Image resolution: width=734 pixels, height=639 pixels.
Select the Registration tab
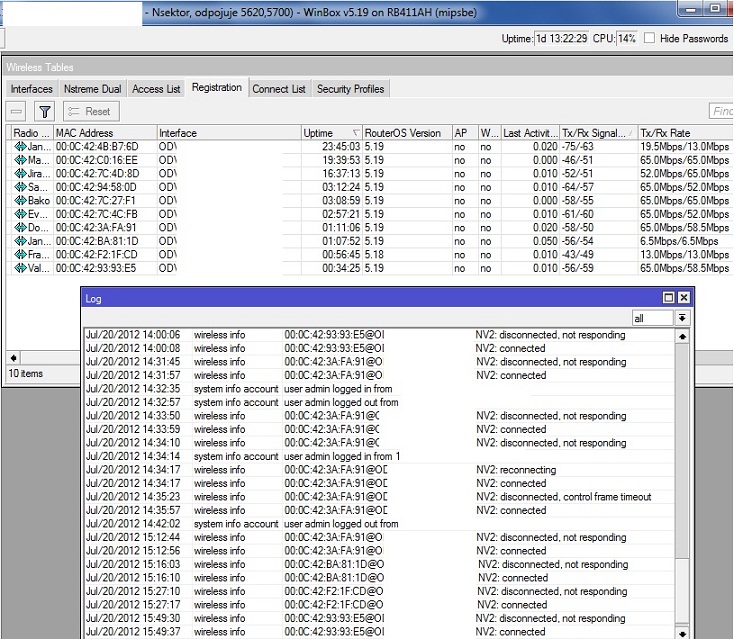217,88
